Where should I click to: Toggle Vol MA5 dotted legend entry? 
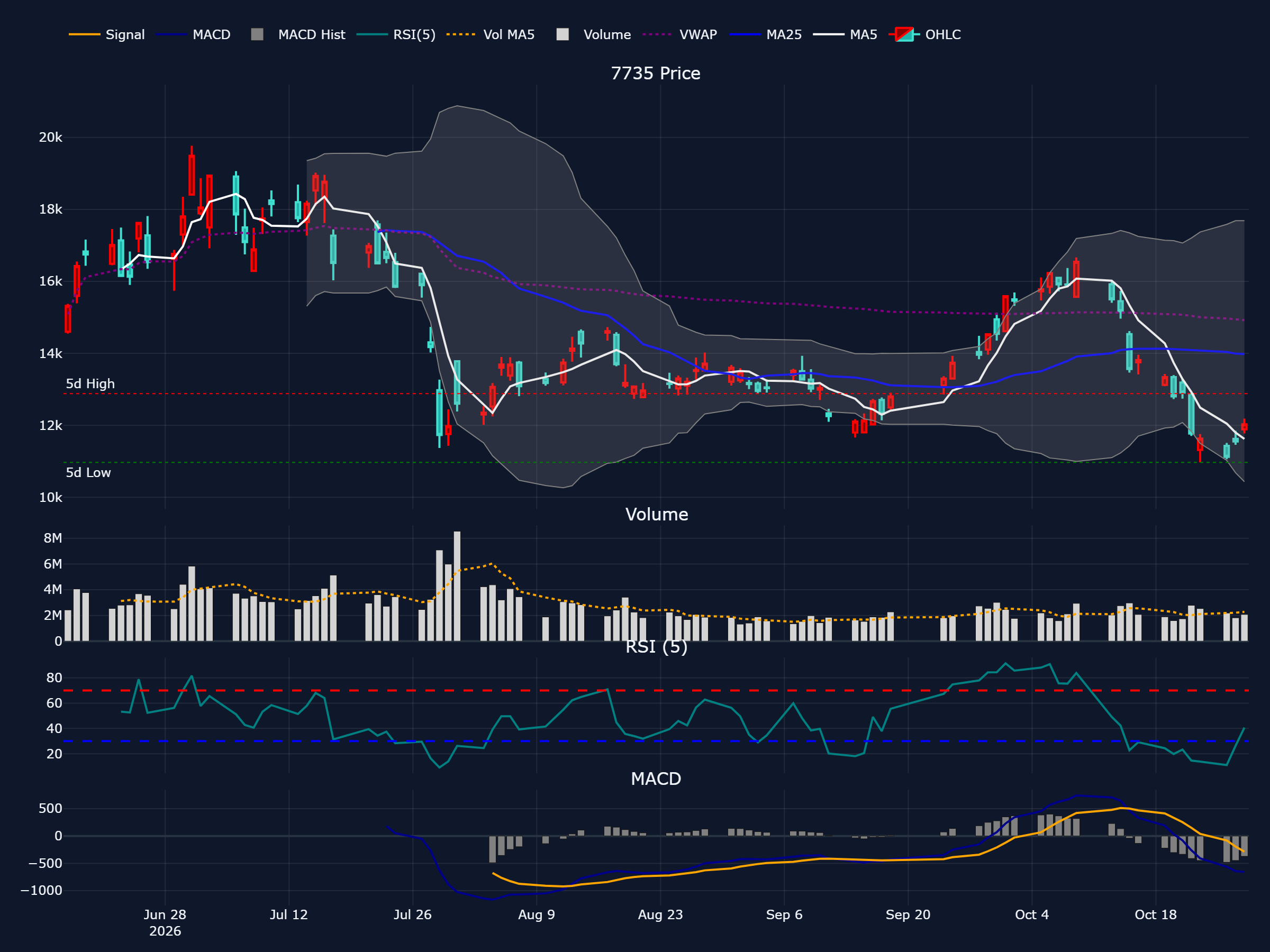(x=491, y=34)
